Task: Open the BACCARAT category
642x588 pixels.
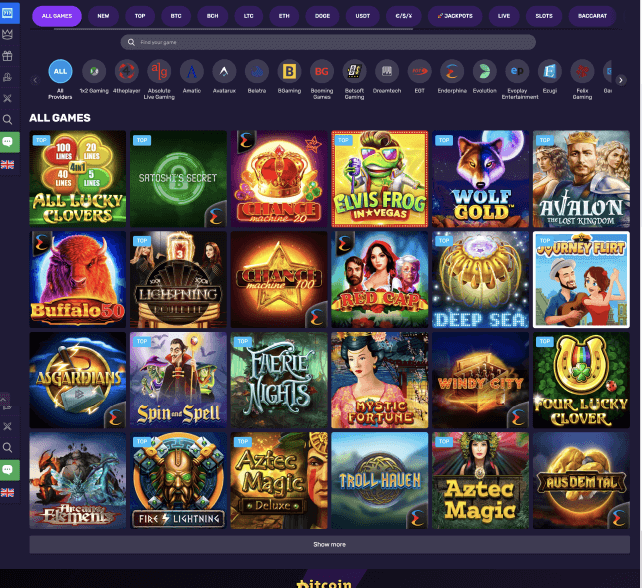Action: point(592,16)
